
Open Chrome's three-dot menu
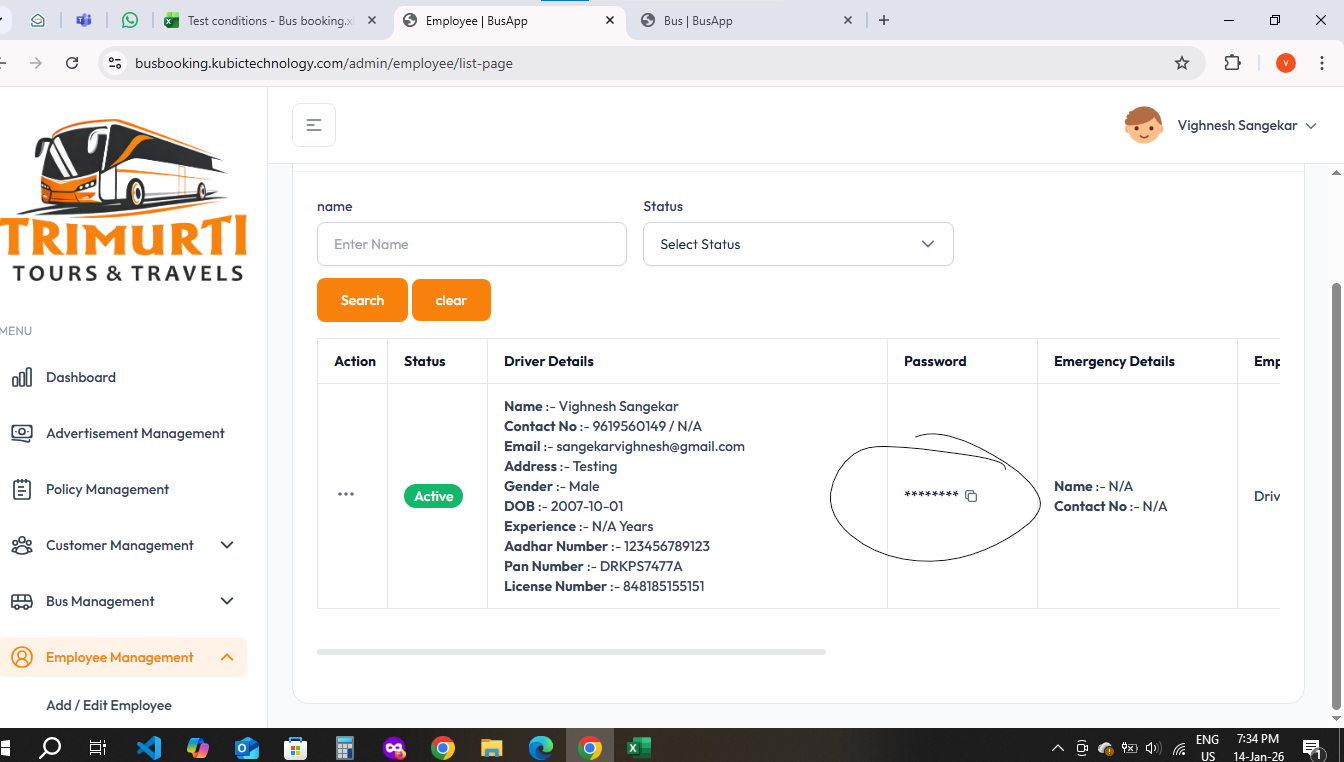[1323, 63]
